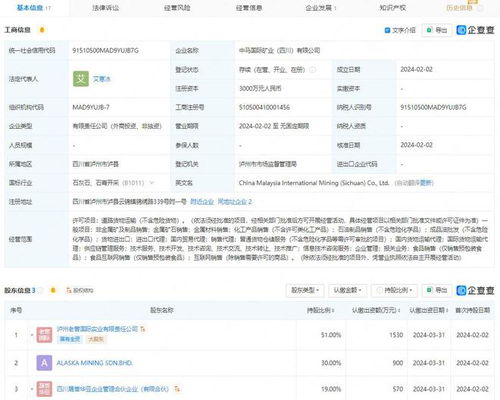The image size is (500, 400).
Task: Click the 大股东 tag
Action: click(96, 339)
